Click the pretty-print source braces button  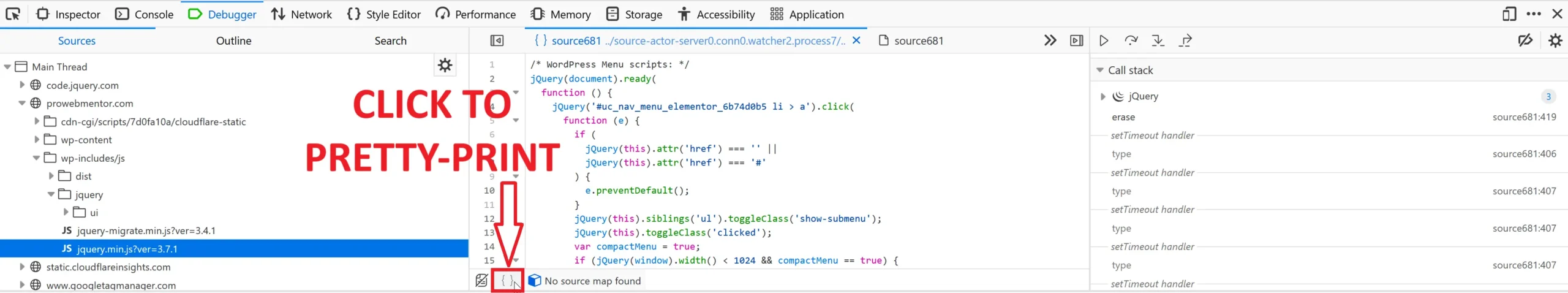click(x=507, y=281)
